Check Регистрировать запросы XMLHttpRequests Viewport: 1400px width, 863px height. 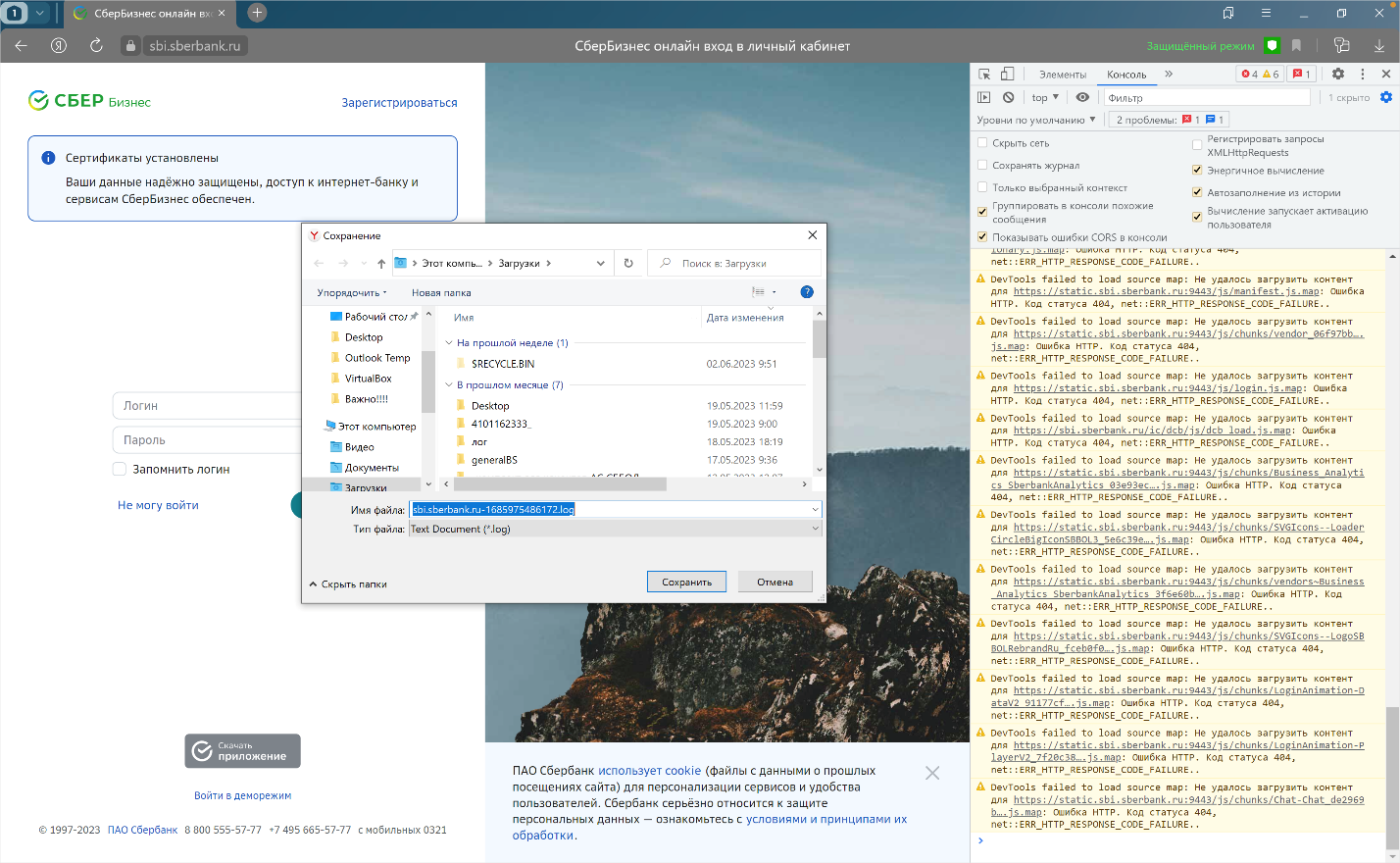[1197, 144]
